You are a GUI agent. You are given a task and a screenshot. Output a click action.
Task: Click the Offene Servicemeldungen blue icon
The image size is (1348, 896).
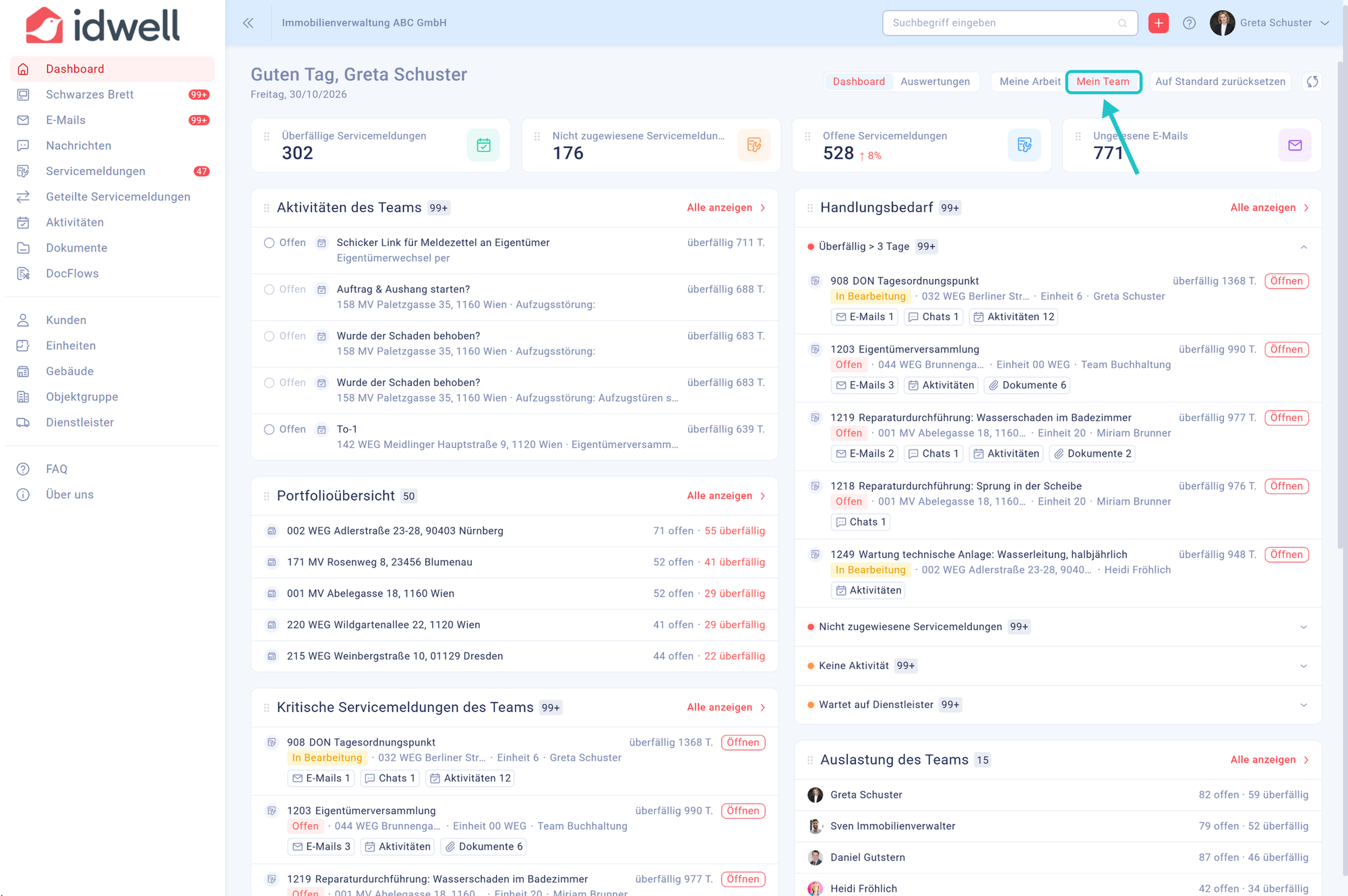[1024, 145]
